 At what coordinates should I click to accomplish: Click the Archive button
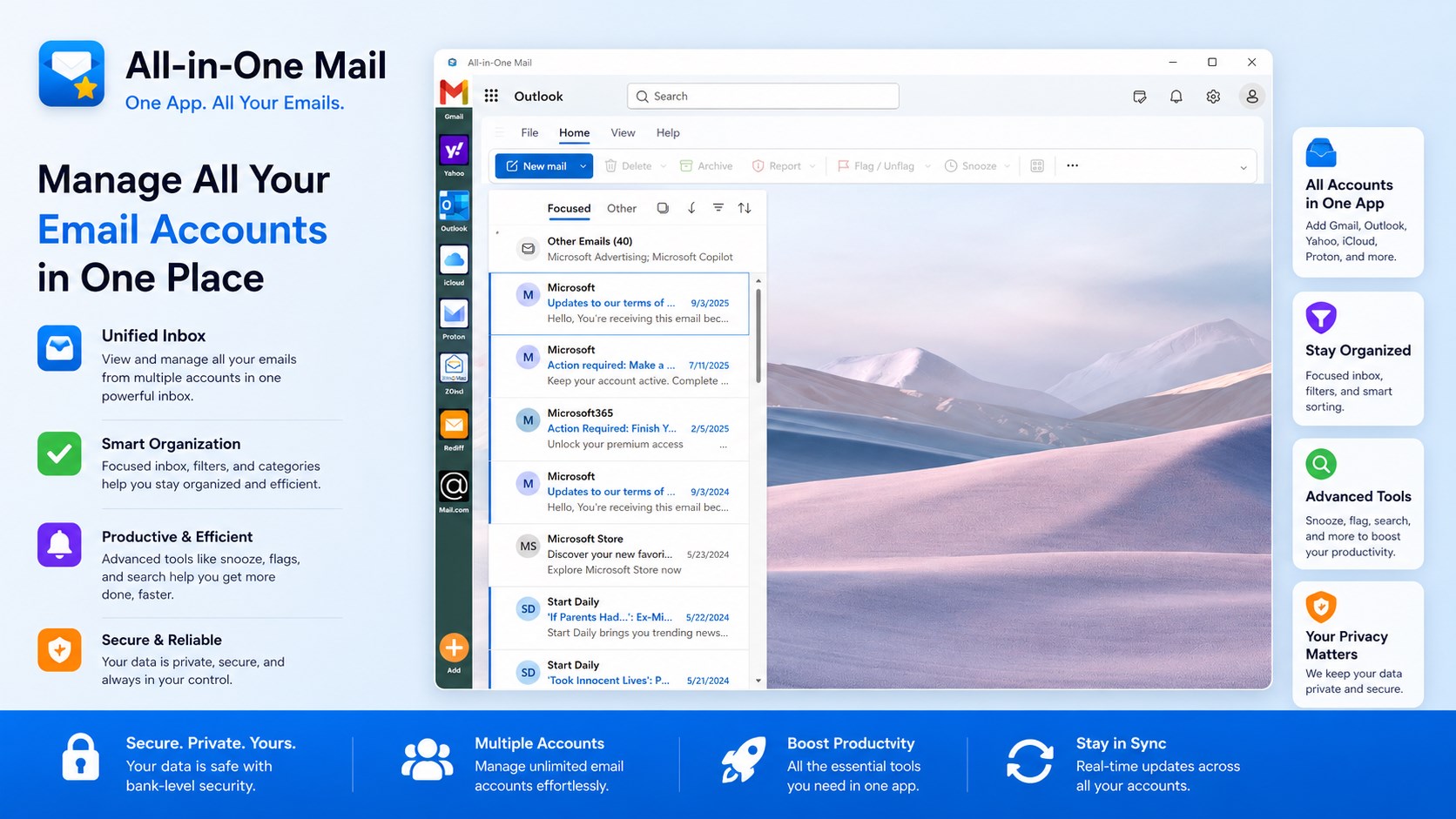tap(706, 166)
